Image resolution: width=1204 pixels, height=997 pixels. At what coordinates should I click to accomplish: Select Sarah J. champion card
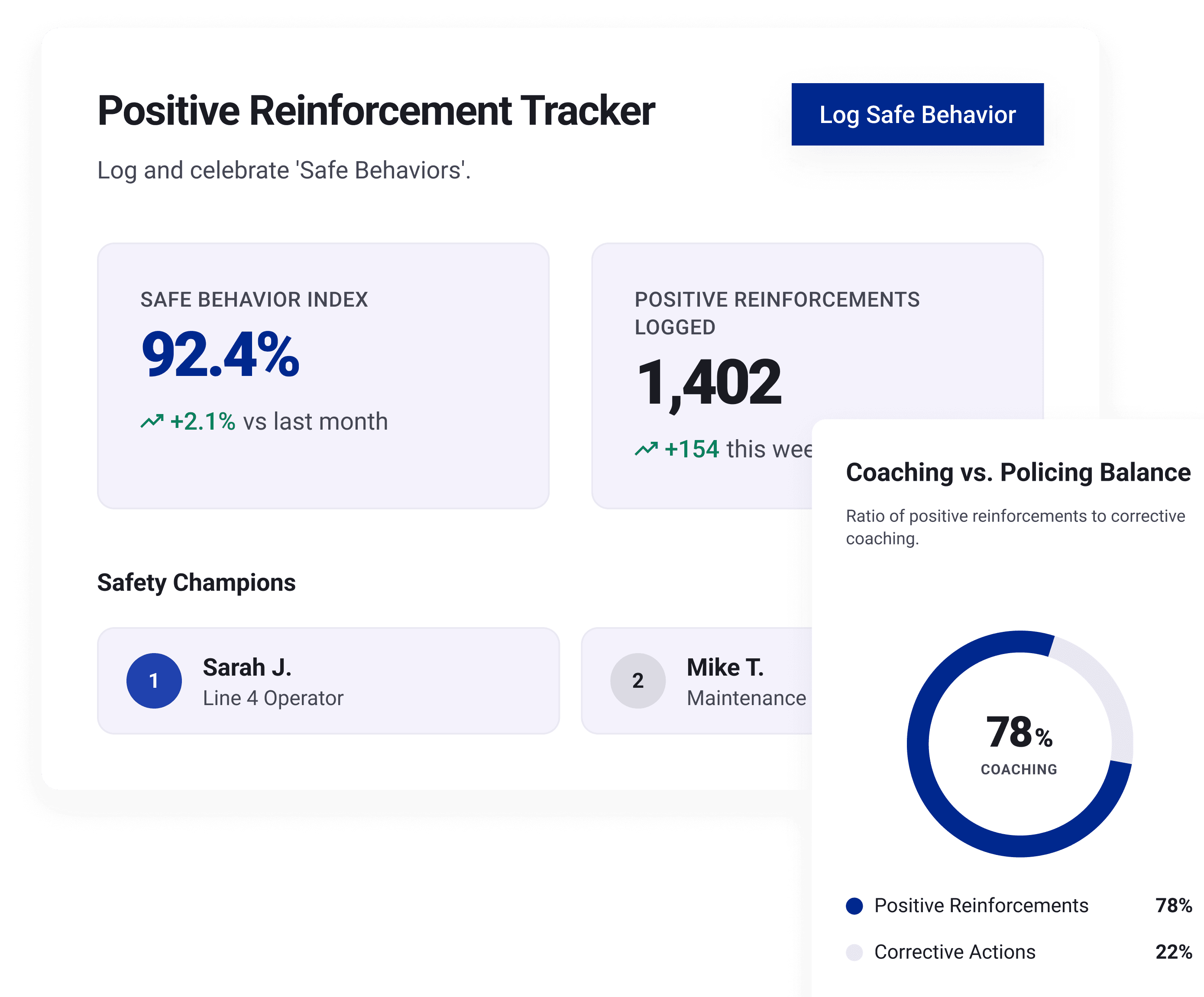(x=329, y=680)
